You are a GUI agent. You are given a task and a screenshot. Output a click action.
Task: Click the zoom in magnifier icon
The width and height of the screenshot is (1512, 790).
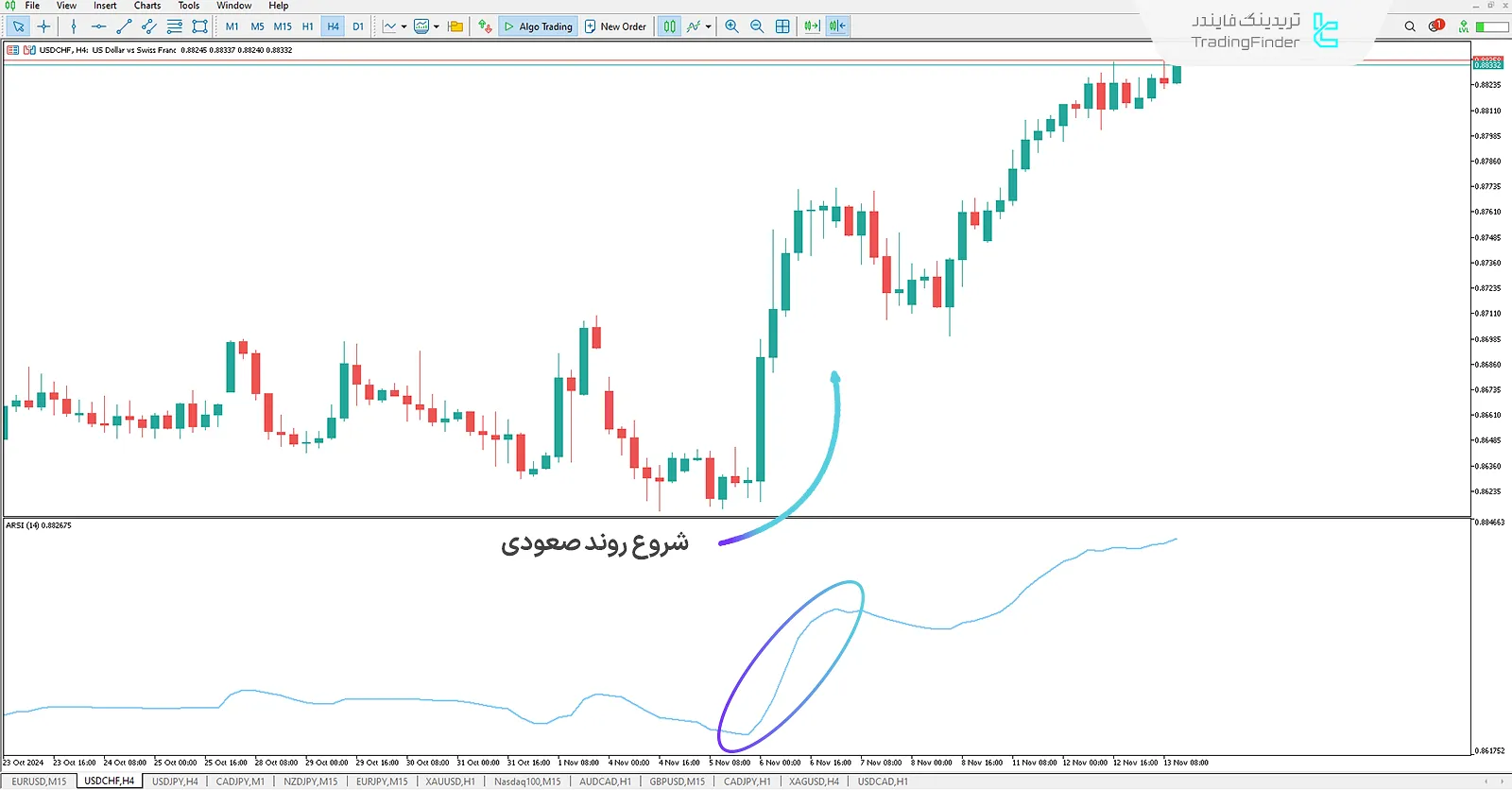pos(731,26)
